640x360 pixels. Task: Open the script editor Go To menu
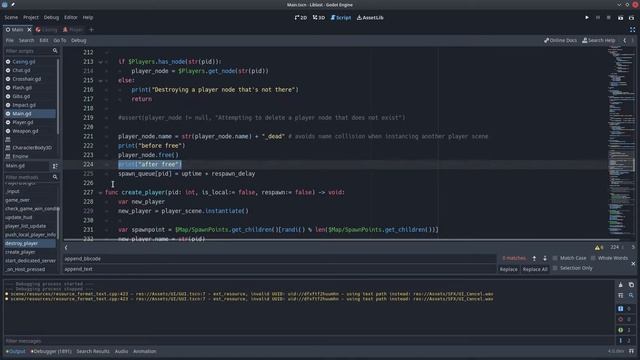tap(60, 40)
